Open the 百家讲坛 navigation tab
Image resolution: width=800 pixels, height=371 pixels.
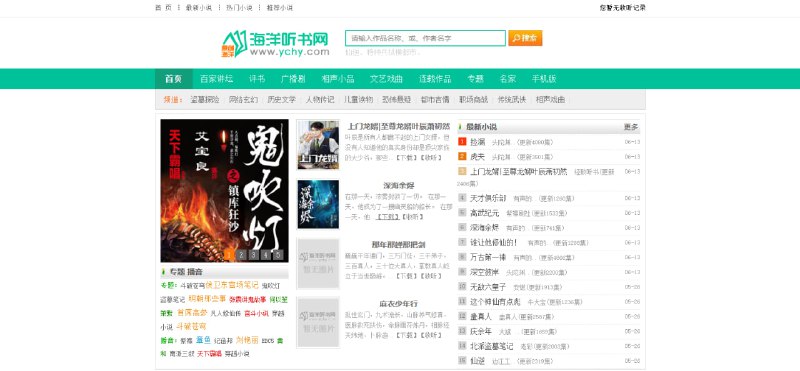[x=216, y=79]
